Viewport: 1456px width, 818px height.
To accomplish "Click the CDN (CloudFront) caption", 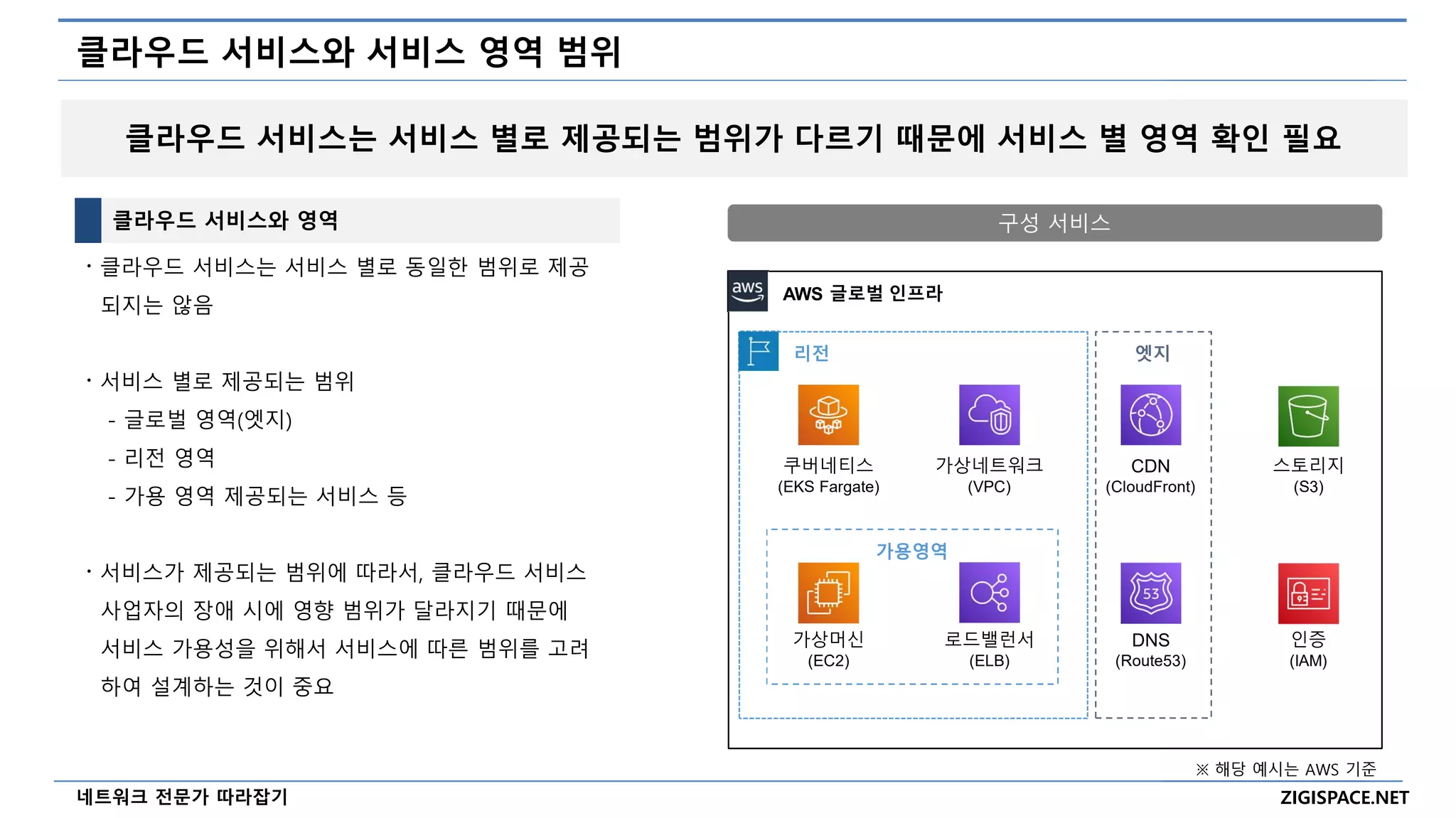I will click(1150, 476).
